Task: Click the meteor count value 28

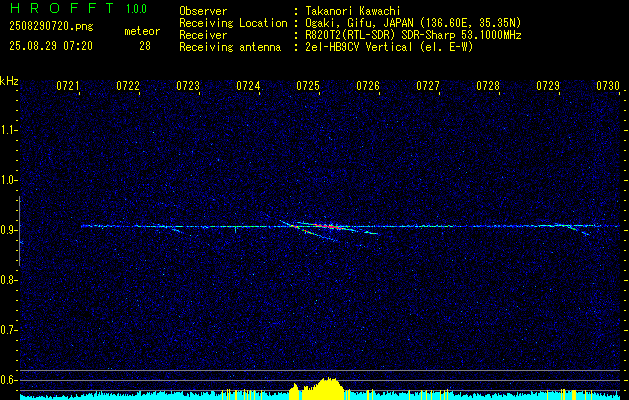Action: pyautogui.click(x=145, y=46)
